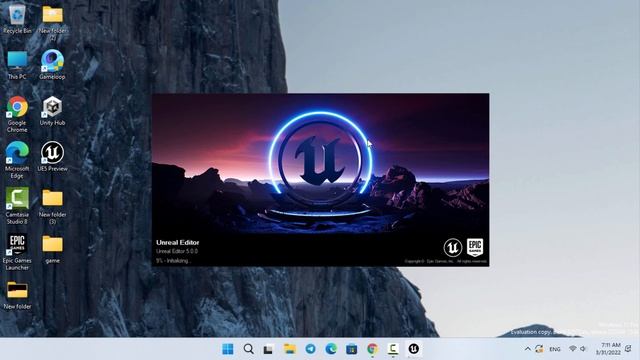This screenshot has width=640, height=360.
Task: Open Task View from the taskbar
Action: click(x=268, y=349)
